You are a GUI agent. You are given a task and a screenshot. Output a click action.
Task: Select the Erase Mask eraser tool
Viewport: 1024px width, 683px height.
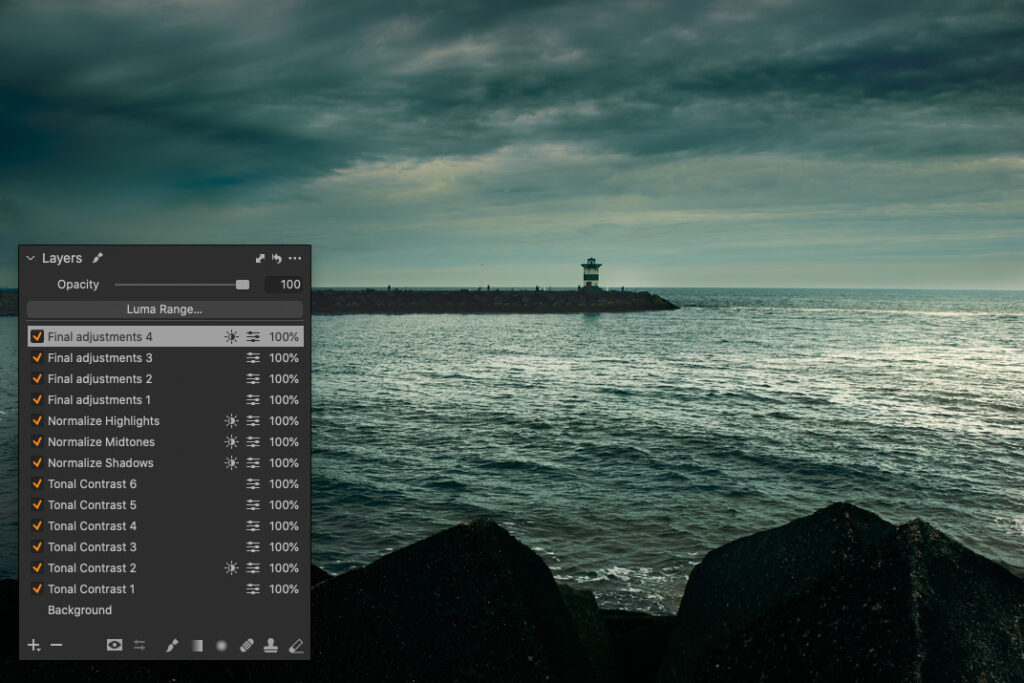pyautogui.click(x=296, y=645)
